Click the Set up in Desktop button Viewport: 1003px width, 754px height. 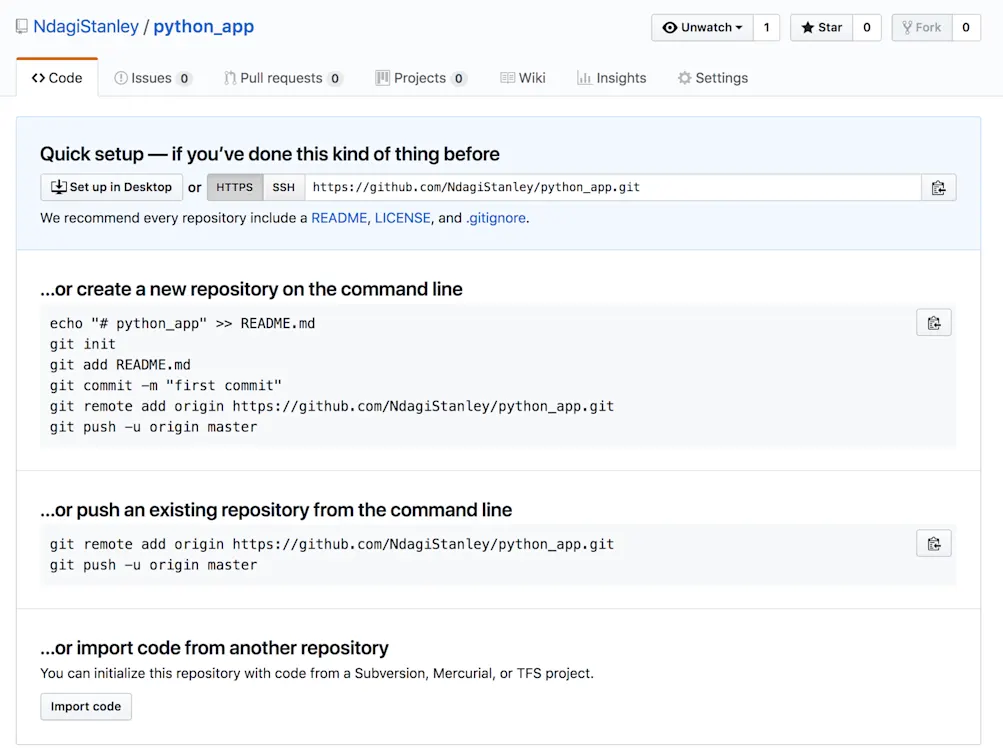pos(112,187)
